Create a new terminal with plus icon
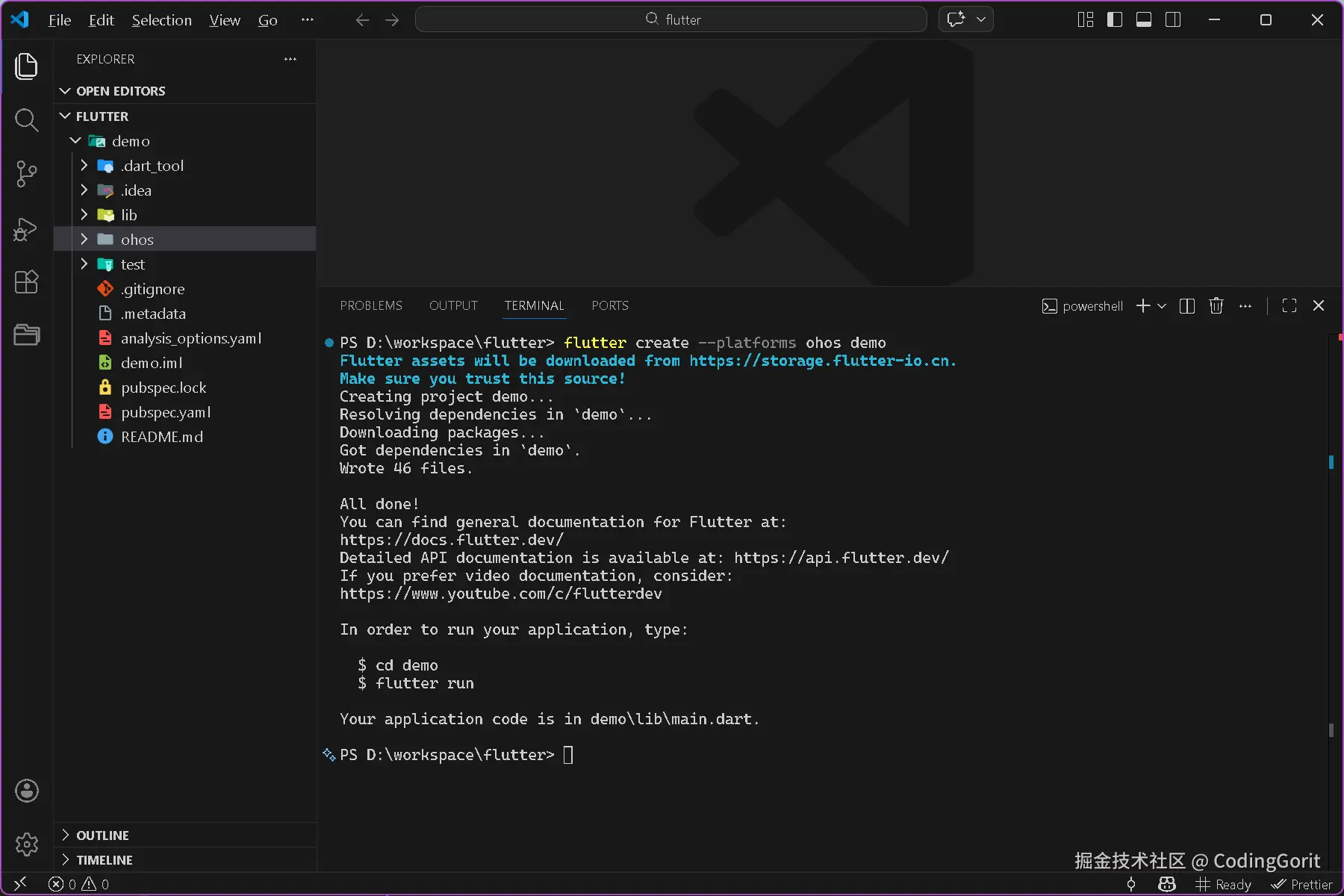Viewport: 1344px width, 896px height. [x=1143, y=306]
